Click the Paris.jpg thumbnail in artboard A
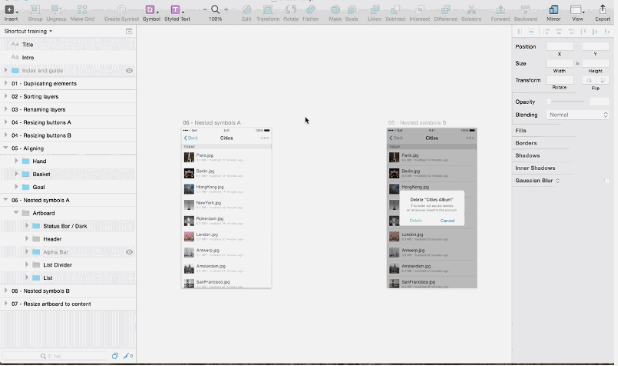Image resolution: width=618 pixels, height=366 pixels. pos(189,157)
